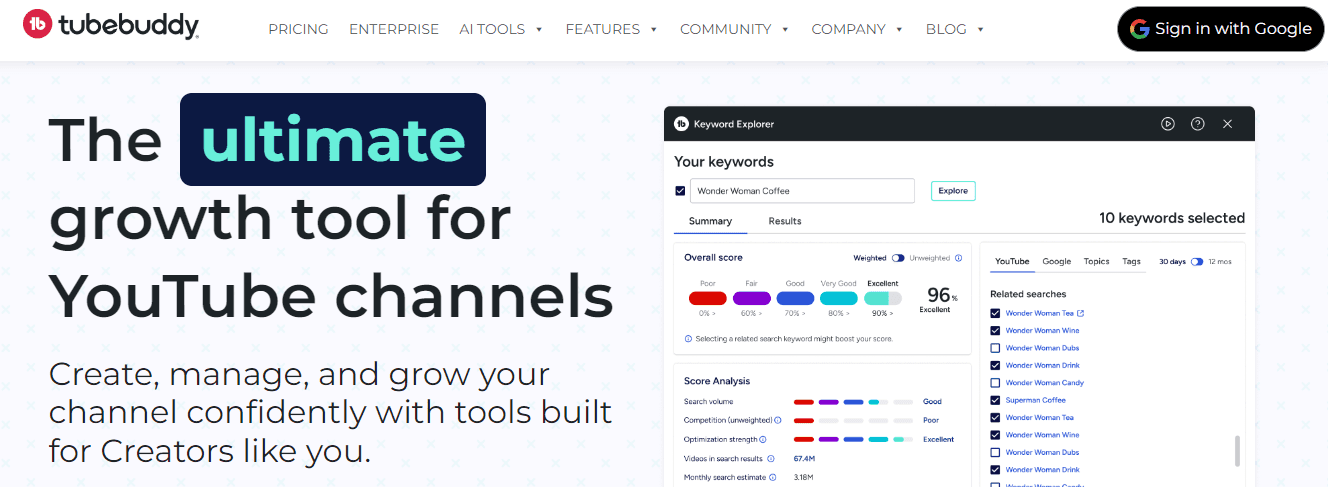This screenshot has height=487, width=1328.
Task: Click the 'Your keywords' heading
Action: pyautogui.click(x=724, y=162)
